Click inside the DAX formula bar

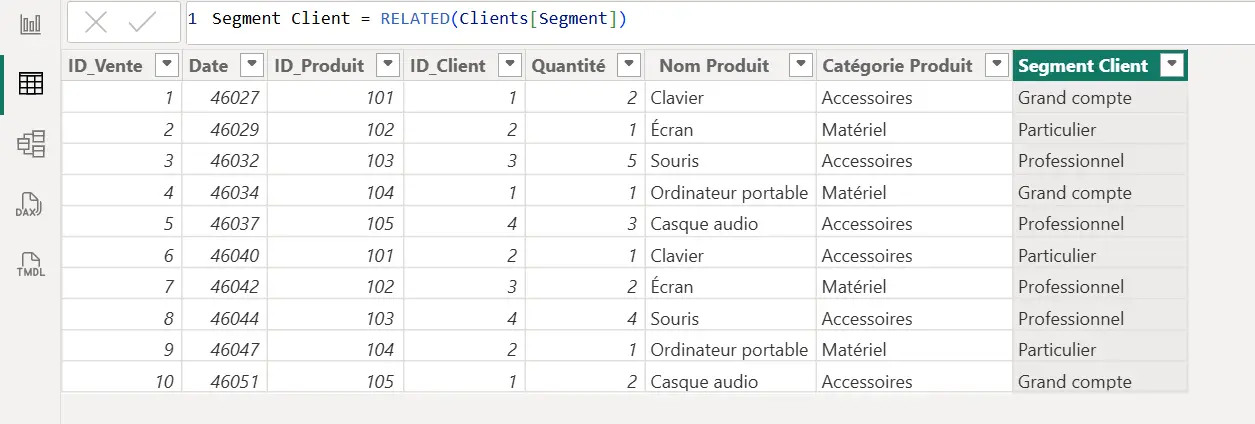click(x=720, y=22)
